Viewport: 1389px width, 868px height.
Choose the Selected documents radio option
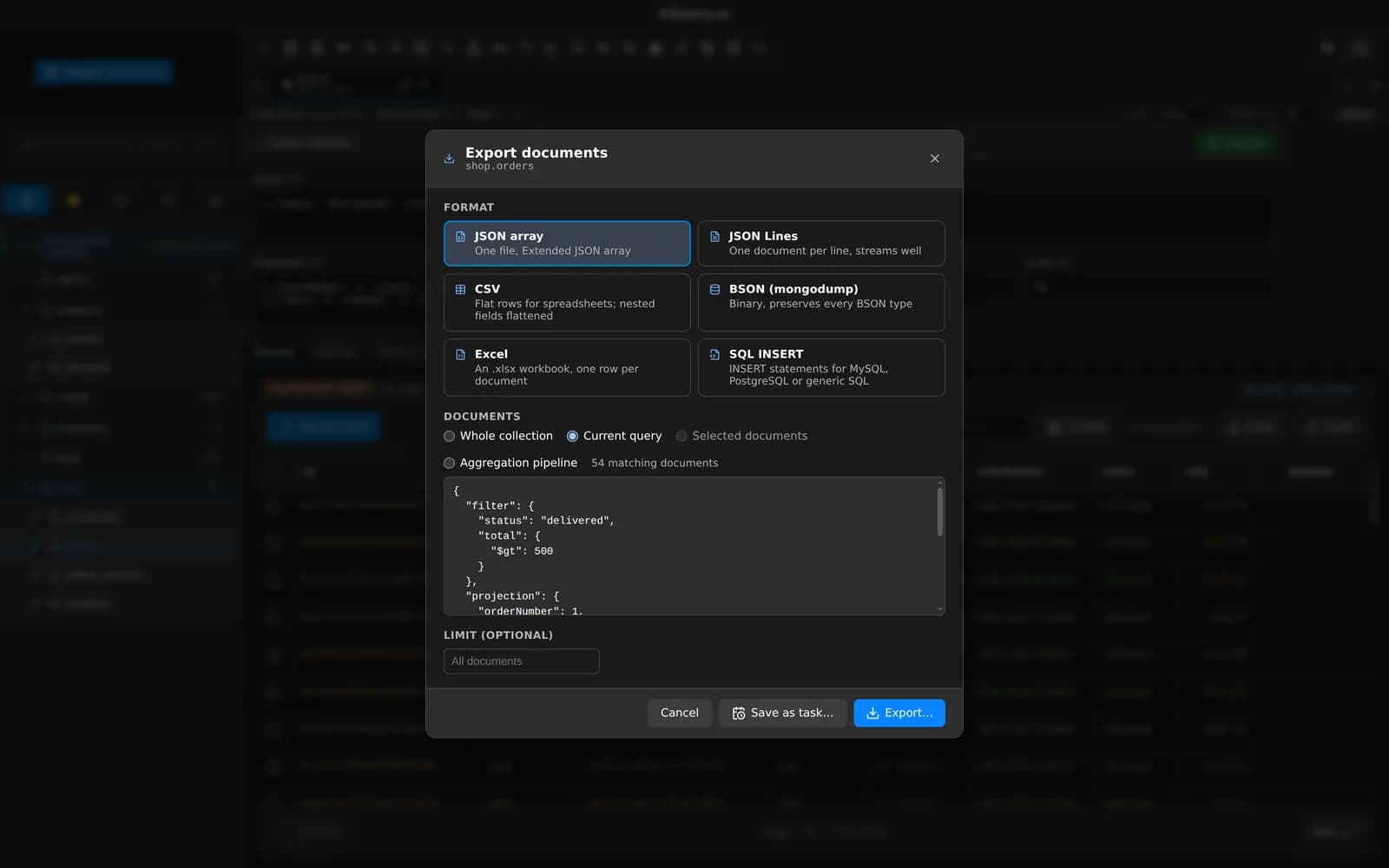[681, 436]
